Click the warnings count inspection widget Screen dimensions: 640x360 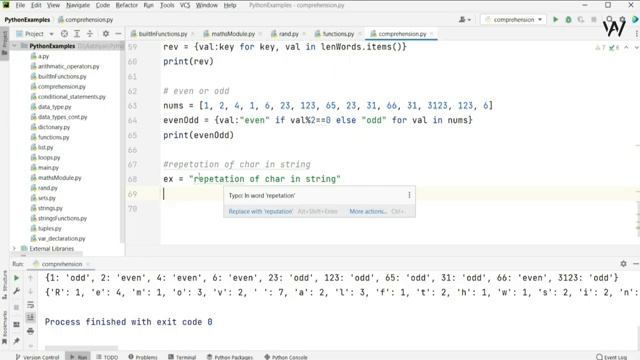click(600, 48)
